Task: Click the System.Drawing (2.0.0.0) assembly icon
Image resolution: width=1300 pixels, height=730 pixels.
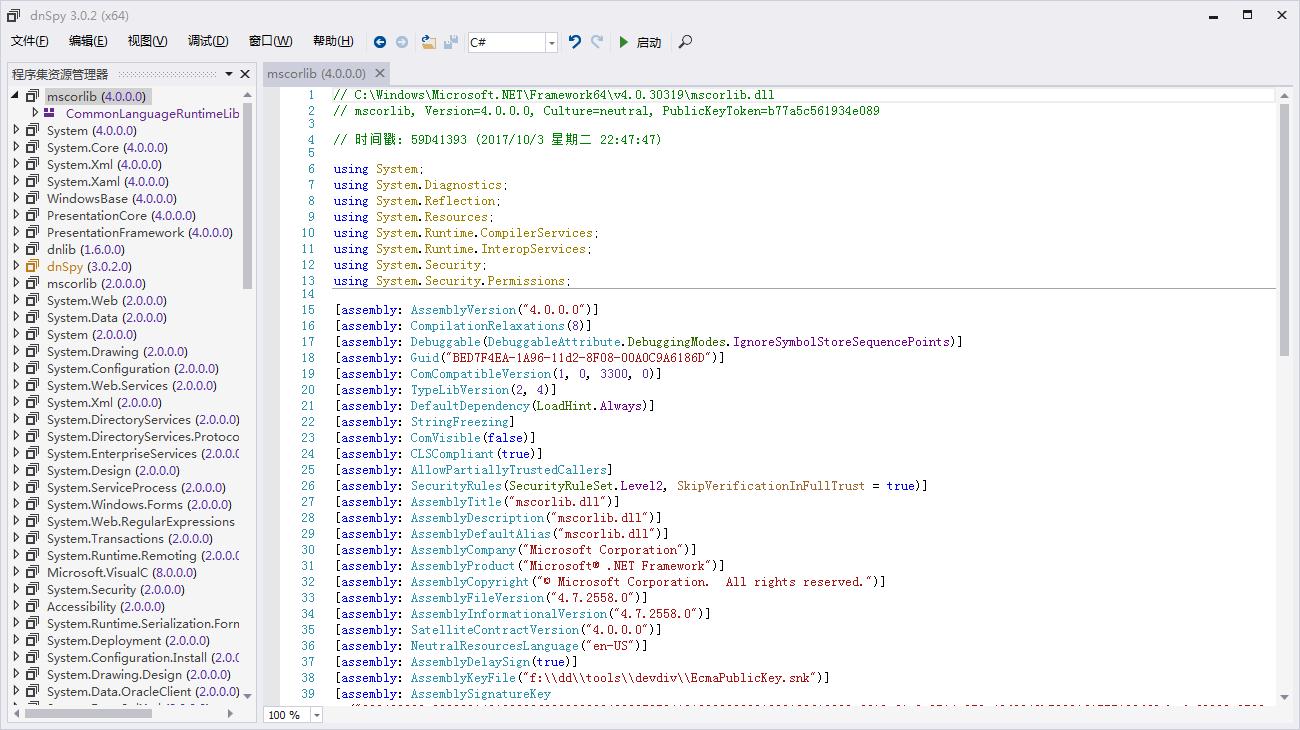Action: [x=32, y=351]
